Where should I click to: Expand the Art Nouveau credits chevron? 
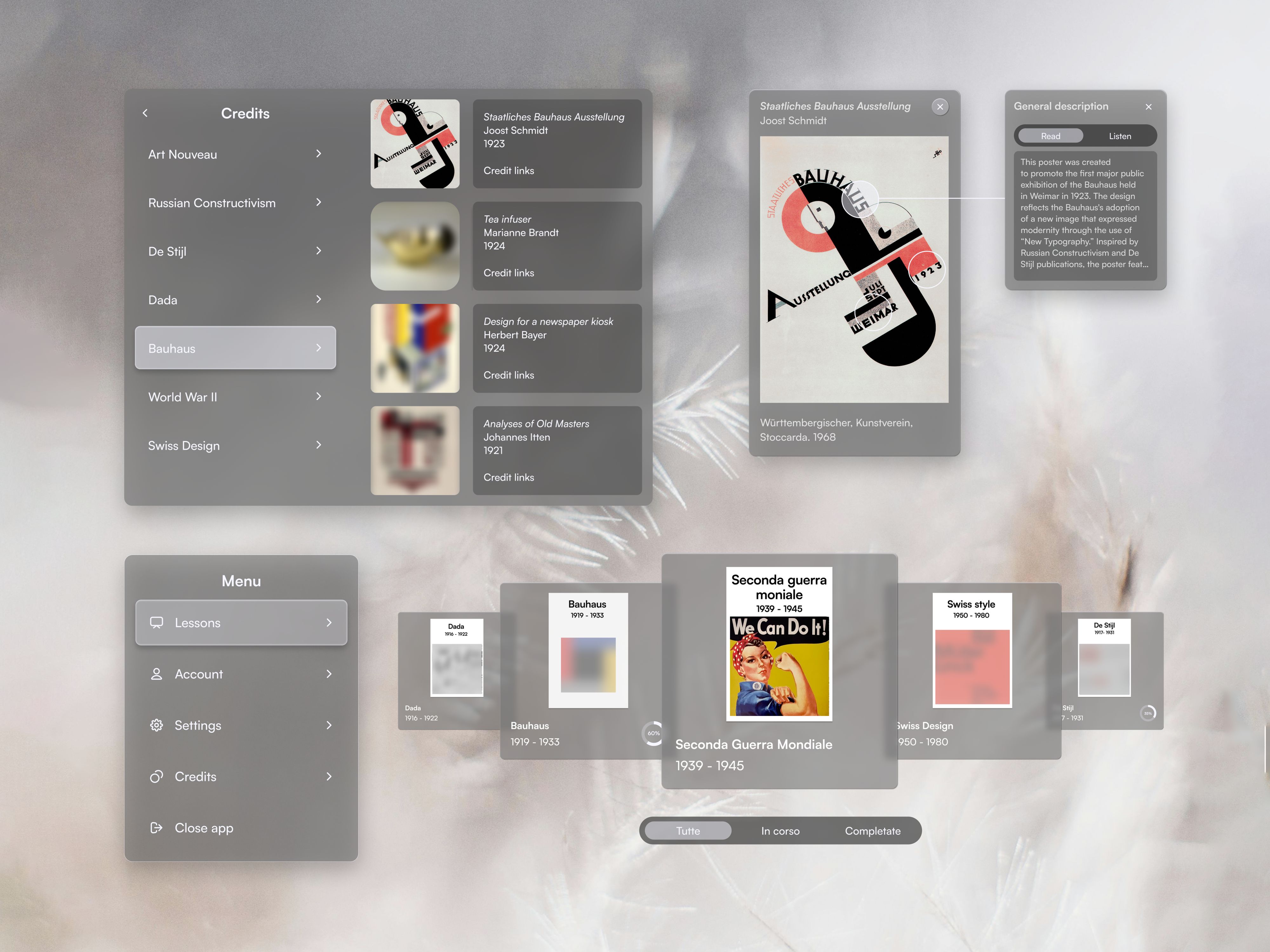pos(319,154)
